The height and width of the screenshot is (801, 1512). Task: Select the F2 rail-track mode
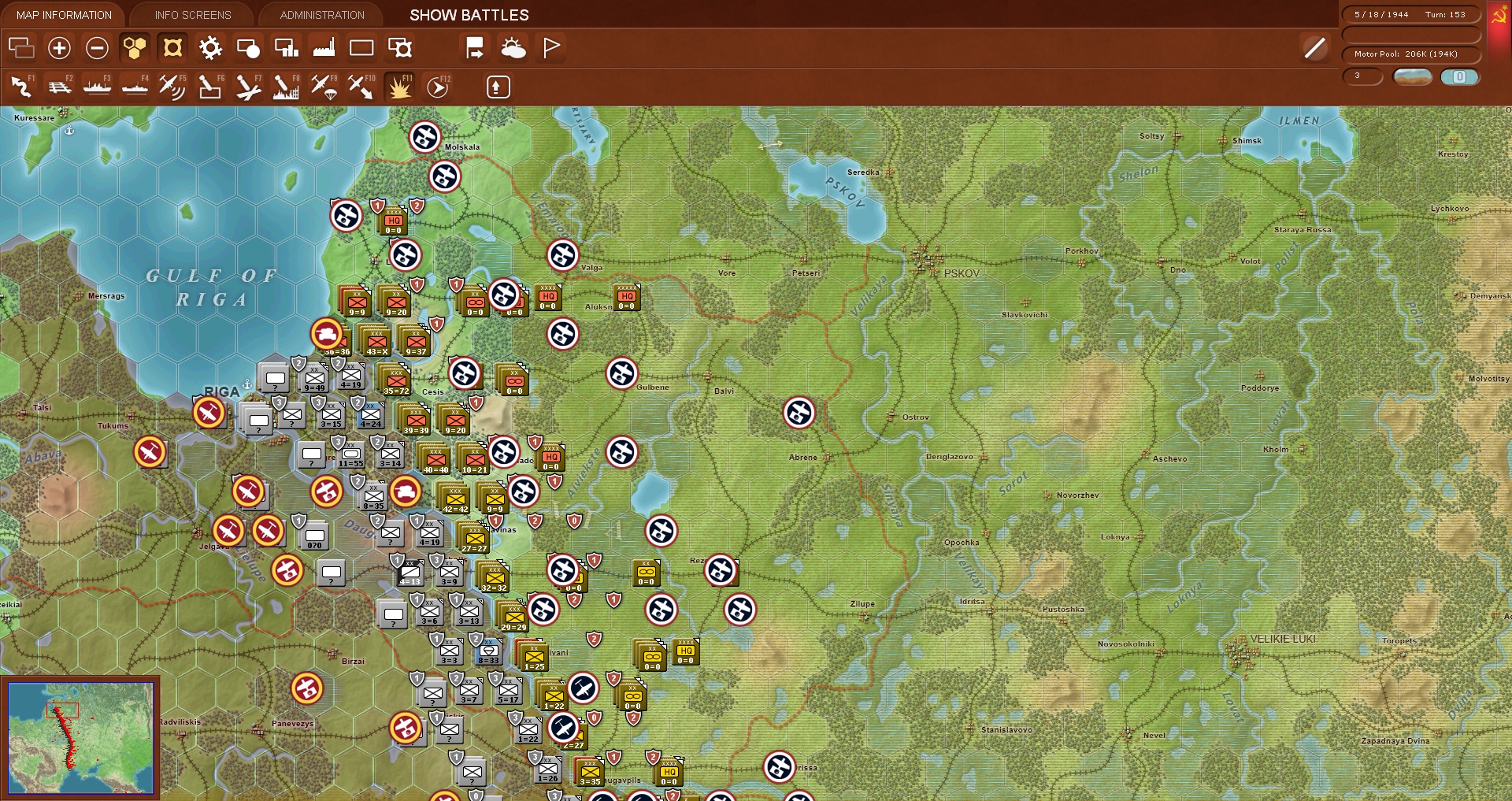click(x=60, y=87)
